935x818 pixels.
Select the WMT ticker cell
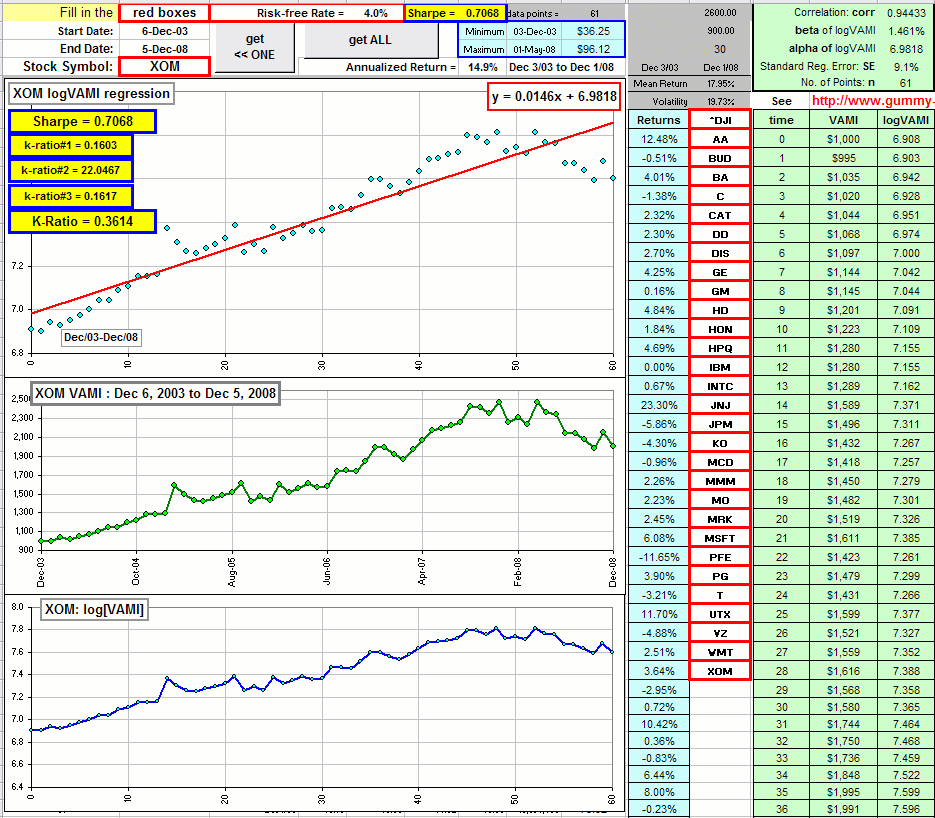pos(720,652)
